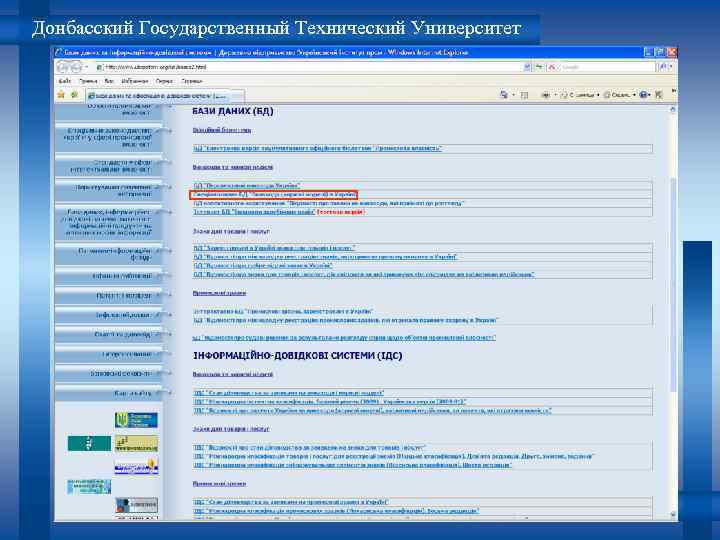This screenshot has height=540, width=720.
Task: Open the Print button dropdown arrow
Action: (x=555, y=95)
